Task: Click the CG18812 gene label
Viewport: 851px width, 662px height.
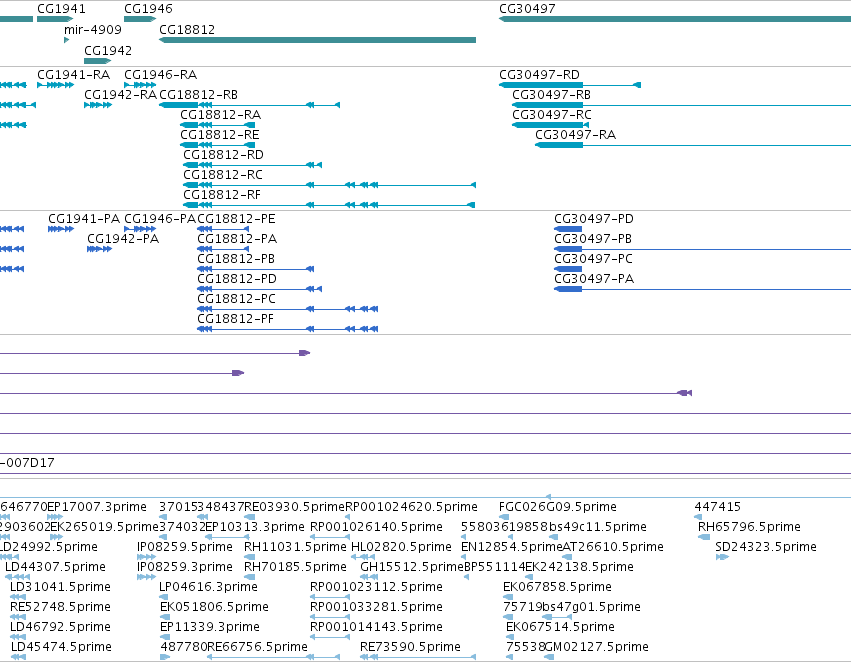Action: point(187,29)
